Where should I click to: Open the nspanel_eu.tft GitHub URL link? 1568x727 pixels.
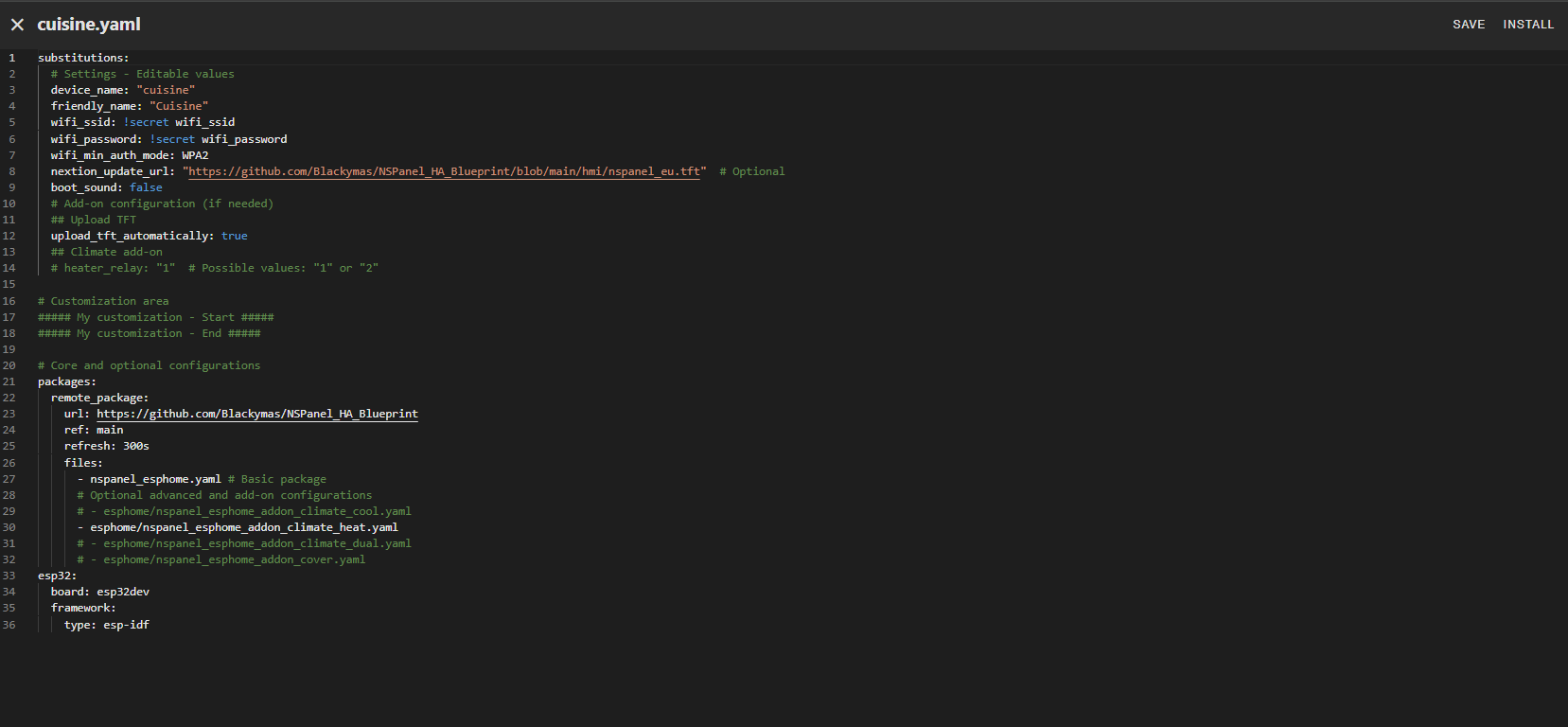[x=444, y=171]
